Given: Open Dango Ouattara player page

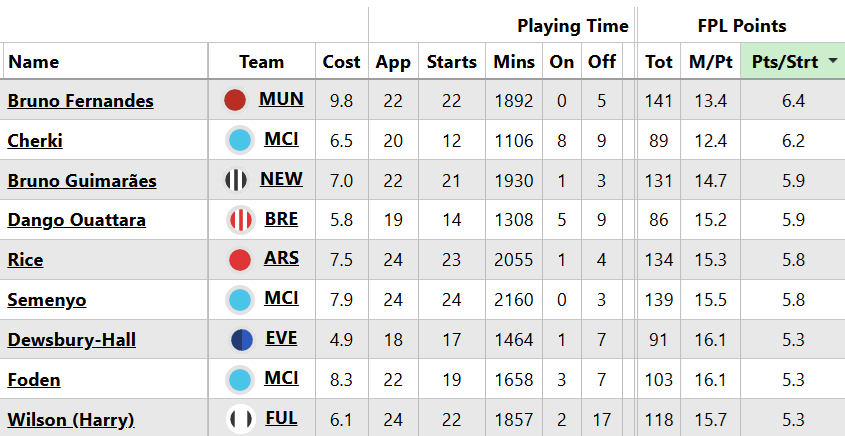Looking at the screenshot, I should coord(76,220).
